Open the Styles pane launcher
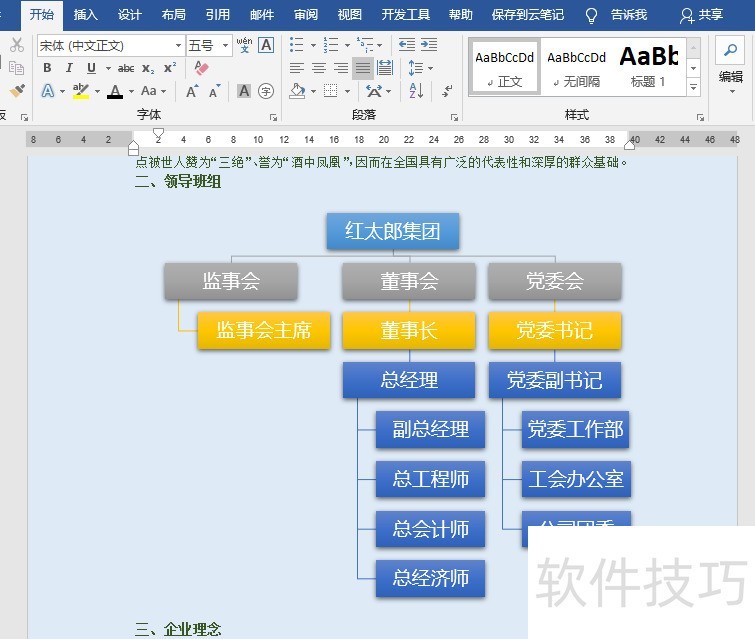755x639 pixels. click(700, 117)
